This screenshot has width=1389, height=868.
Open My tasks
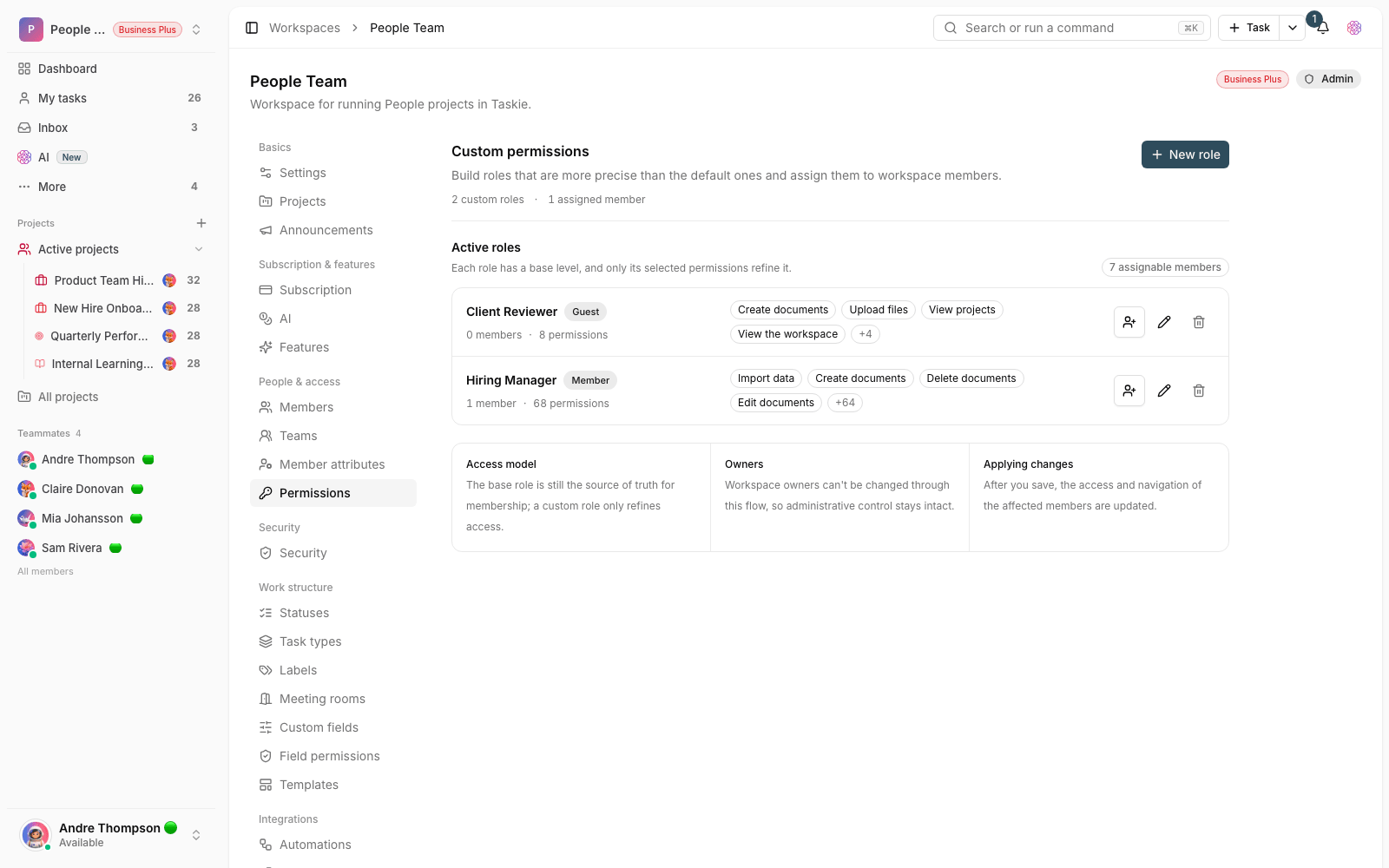(x=111, y=98)
